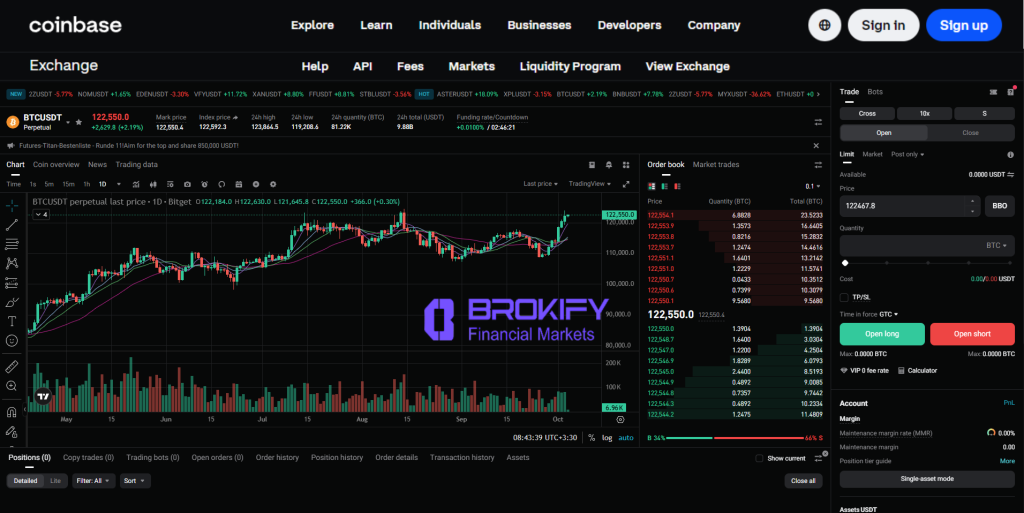
Task: Open the emoji sticker tool
Action: (x=12, y=341)
